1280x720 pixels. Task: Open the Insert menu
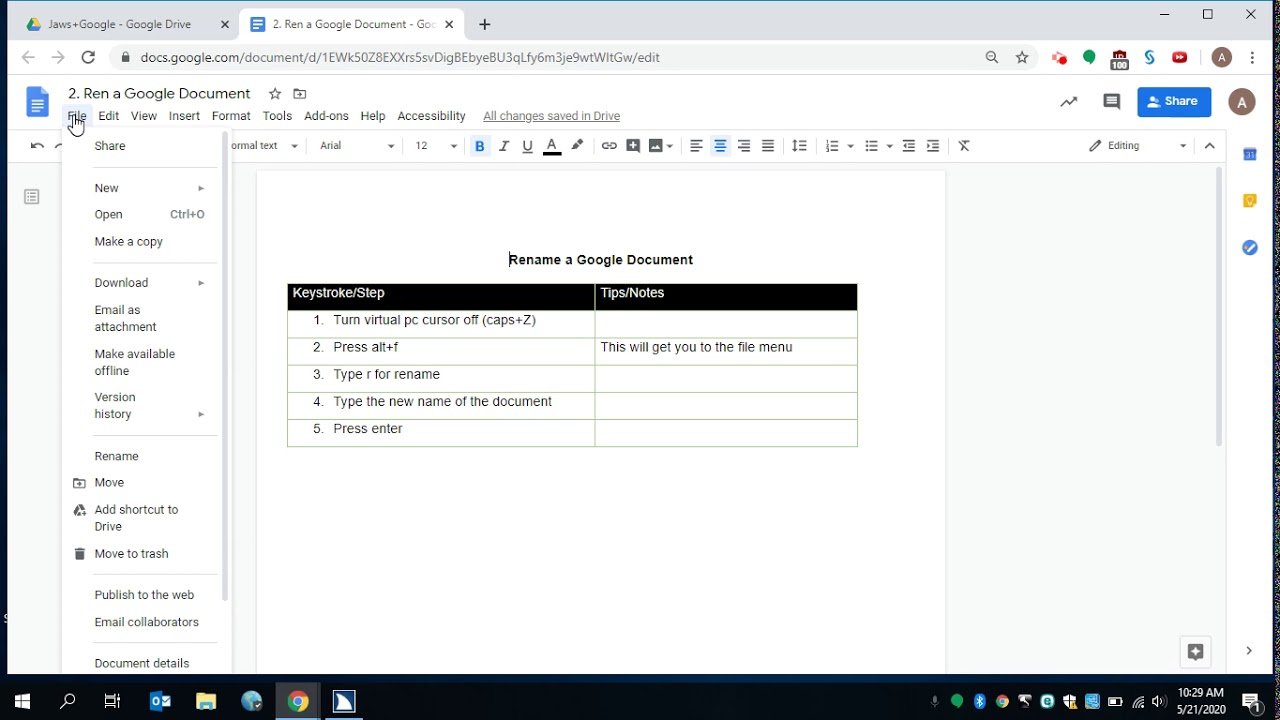[184, 116]
